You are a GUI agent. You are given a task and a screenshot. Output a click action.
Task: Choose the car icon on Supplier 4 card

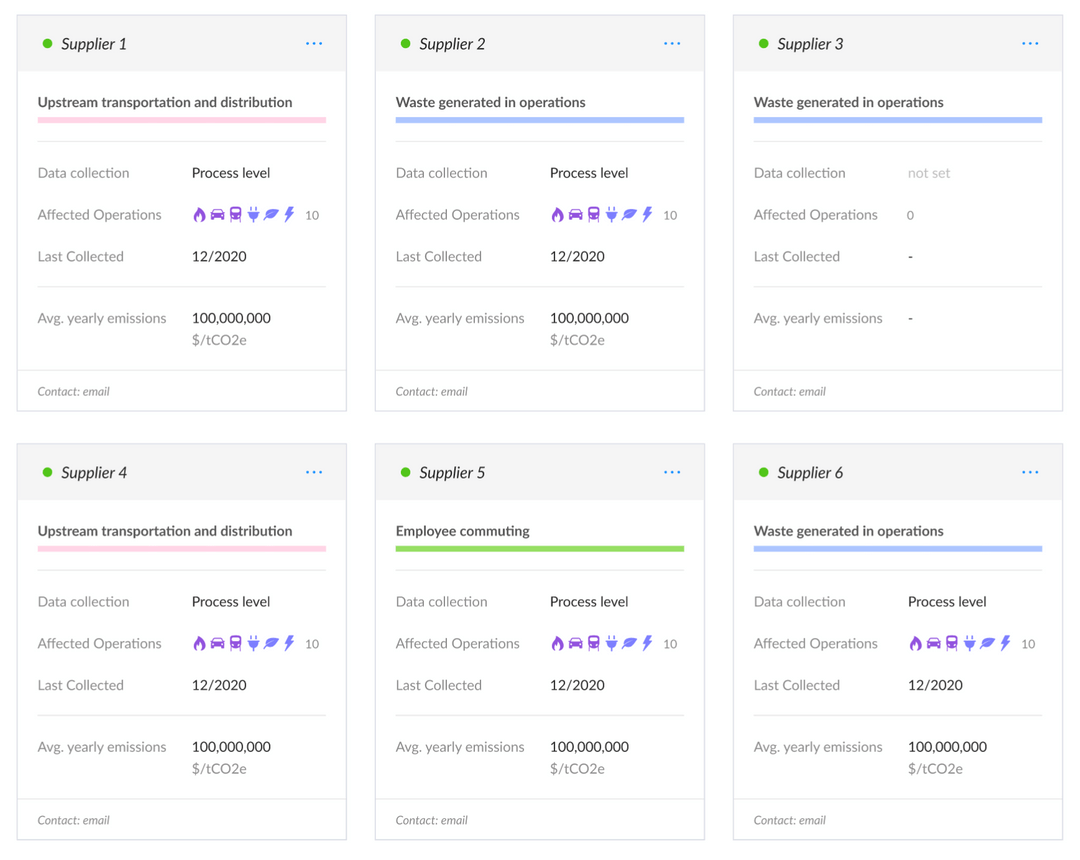coord(217,644)
